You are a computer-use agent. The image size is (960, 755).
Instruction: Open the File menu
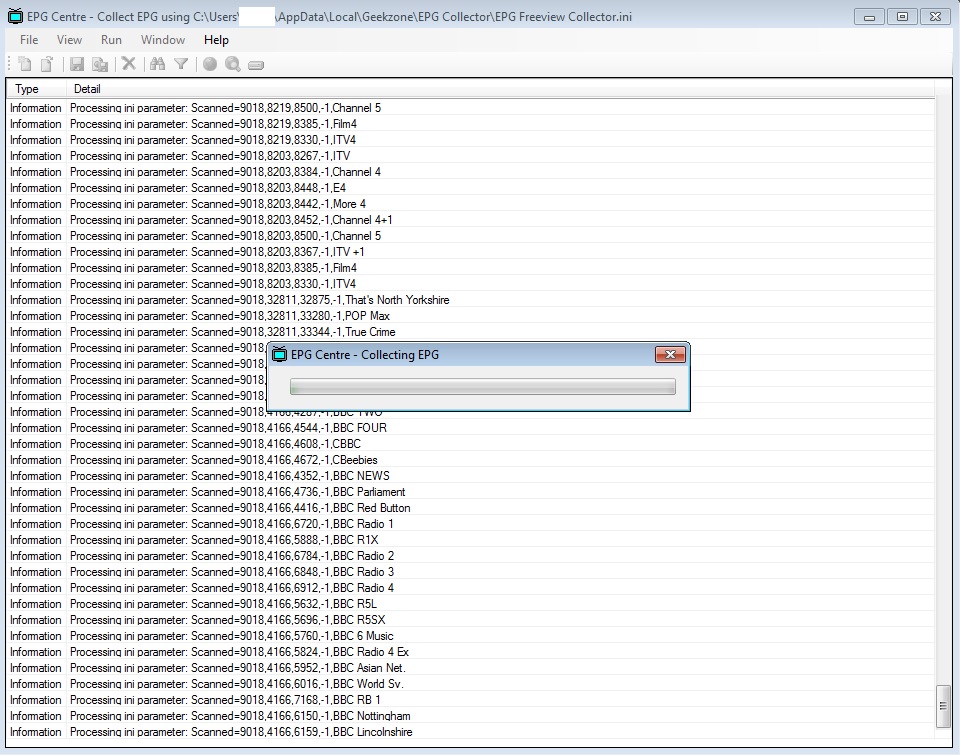click(x=29, y=40)
